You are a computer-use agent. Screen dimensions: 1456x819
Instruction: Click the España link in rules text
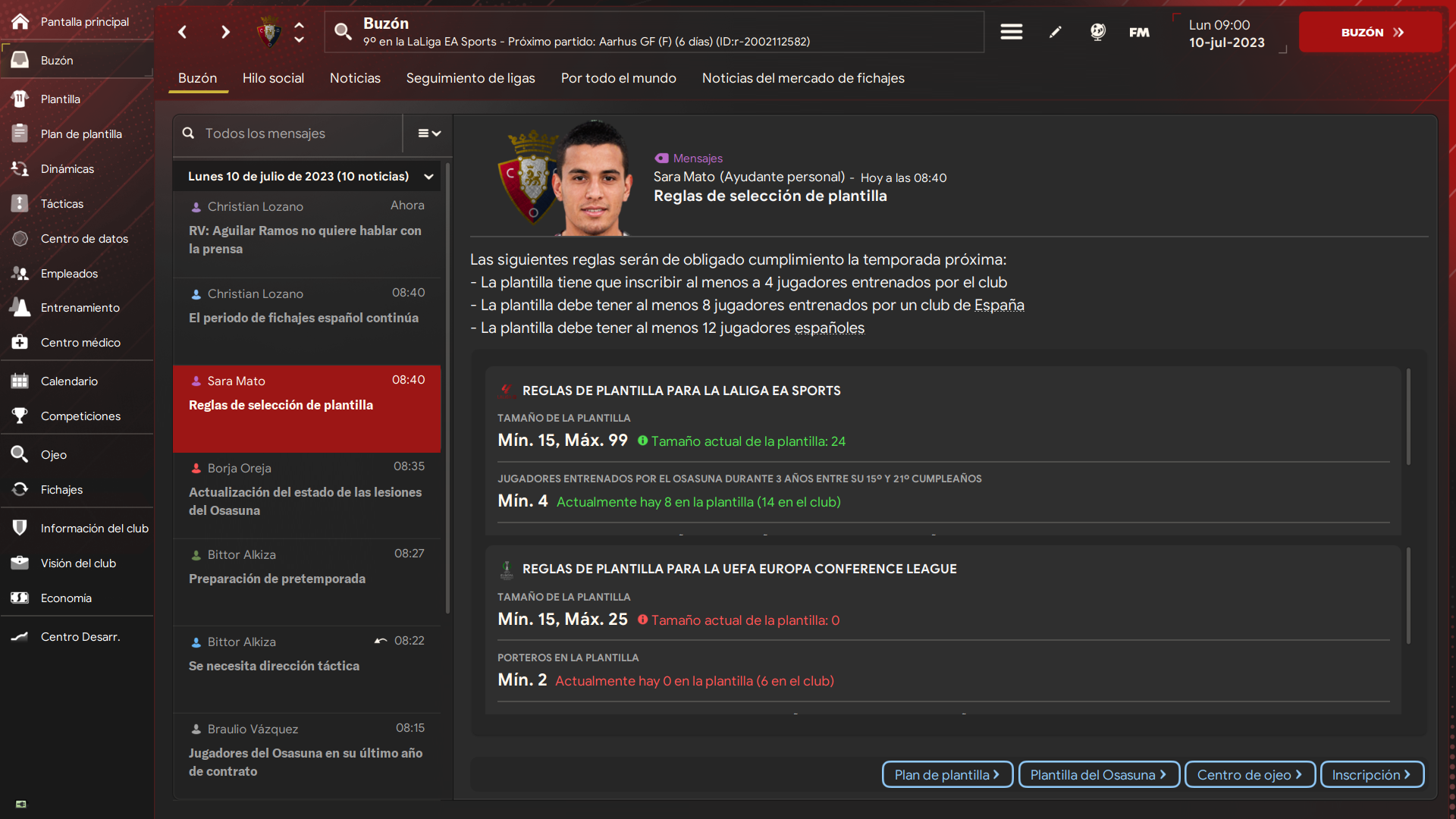[999, 305]
